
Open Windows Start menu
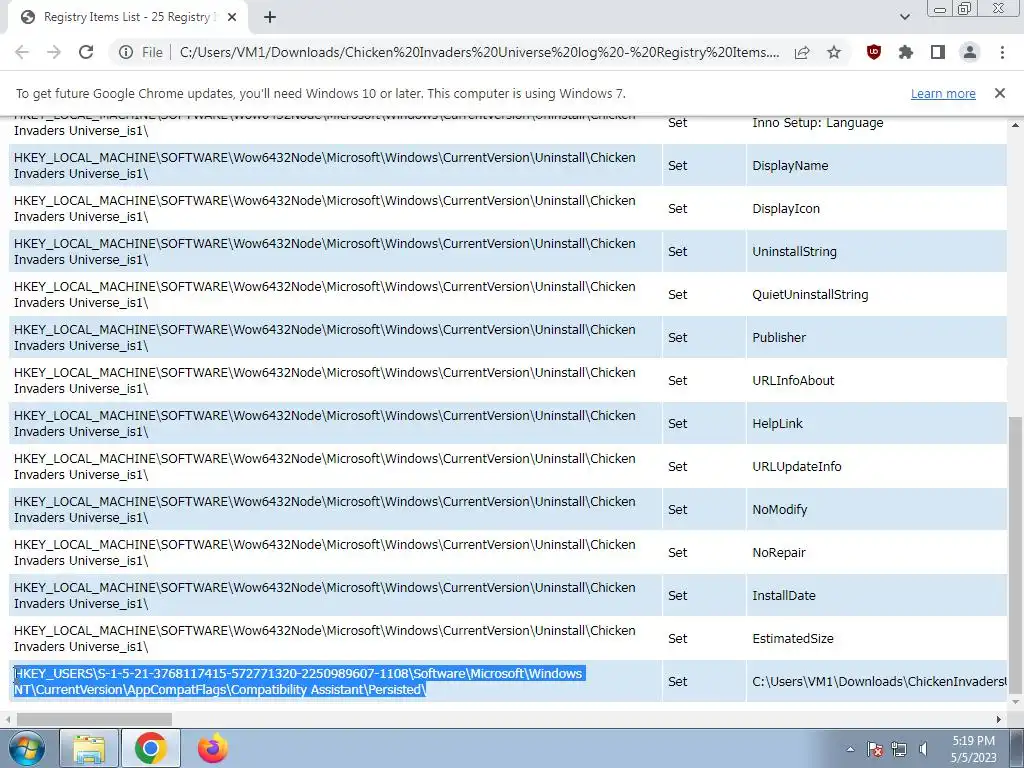pos(27,748)
